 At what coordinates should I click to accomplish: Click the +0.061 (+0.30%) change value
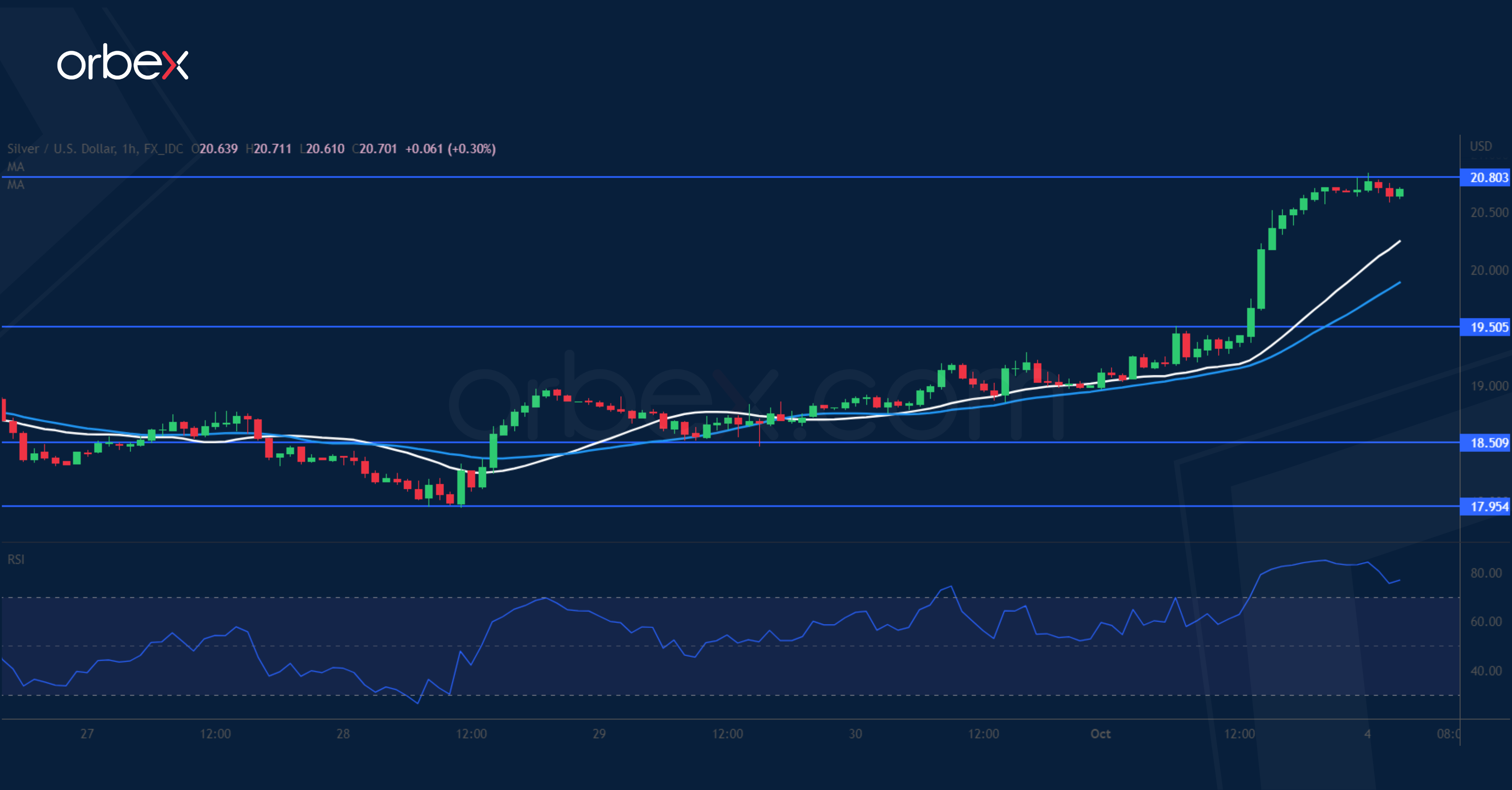point(450,149)
